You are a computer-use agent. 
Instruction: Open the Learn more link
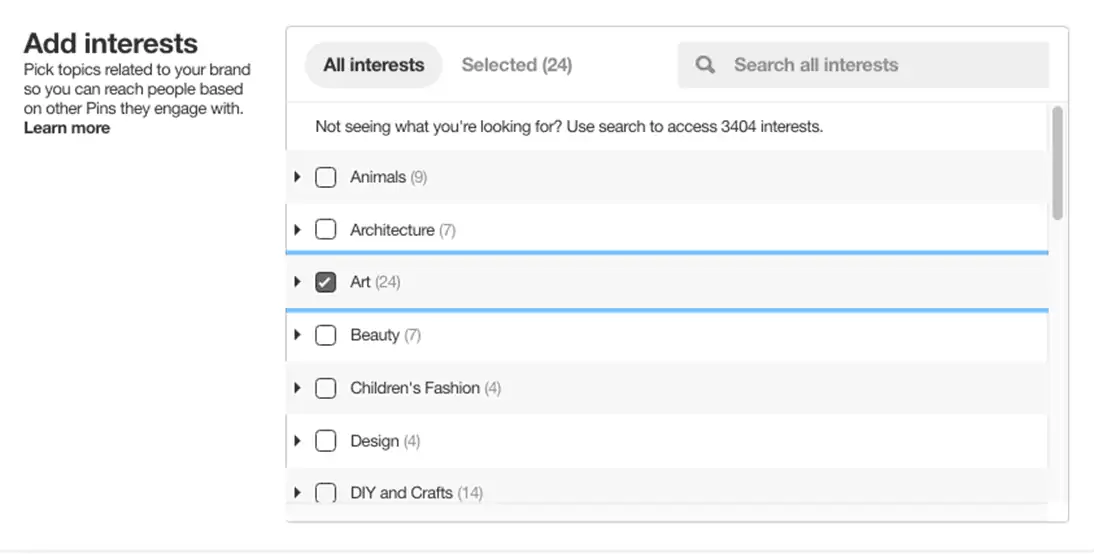pyautogui.click(x=67, y=128)
